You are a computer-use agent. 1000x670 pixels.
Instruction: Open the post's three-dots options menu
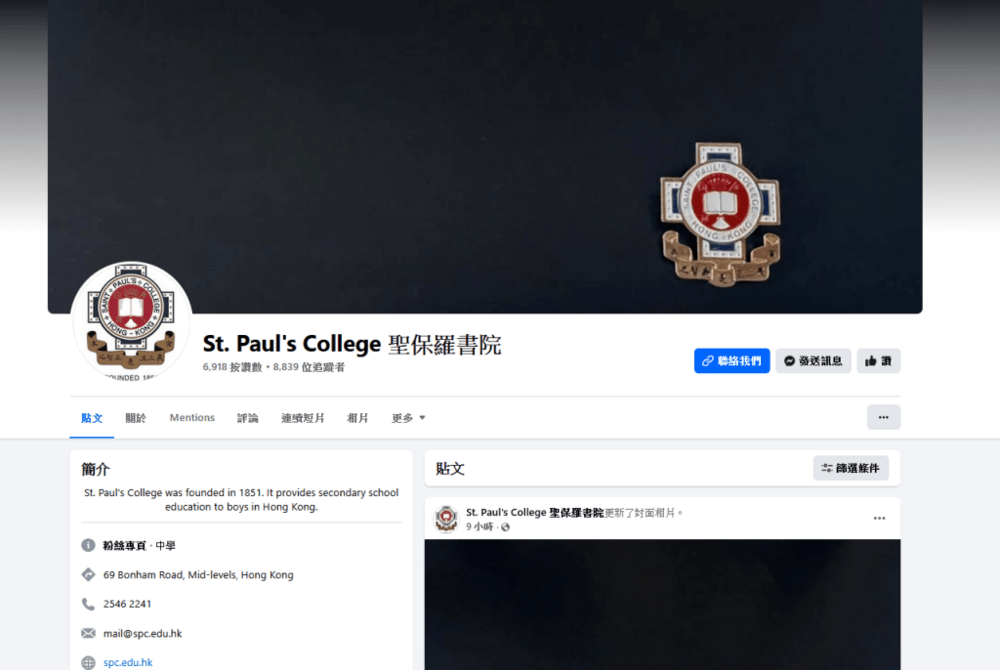point(879,518)
